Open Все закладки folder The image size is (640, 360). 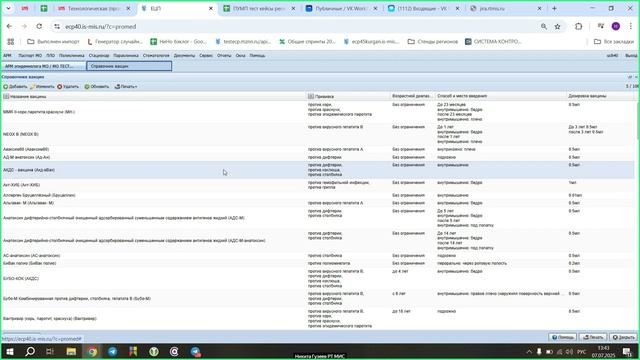pos(613,42)
